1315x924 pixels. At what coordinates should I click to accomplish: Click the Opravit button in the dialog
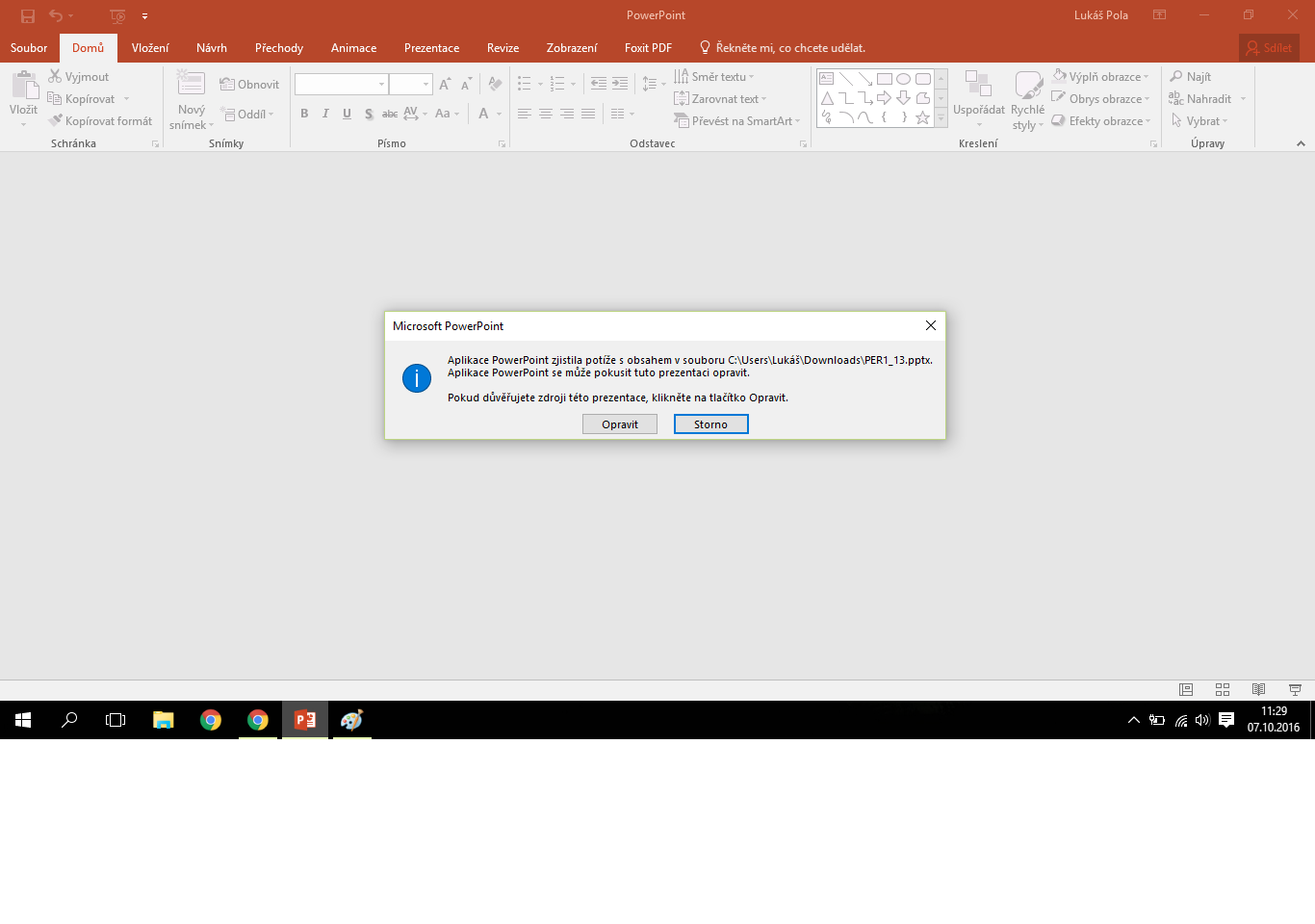(620, 424)
